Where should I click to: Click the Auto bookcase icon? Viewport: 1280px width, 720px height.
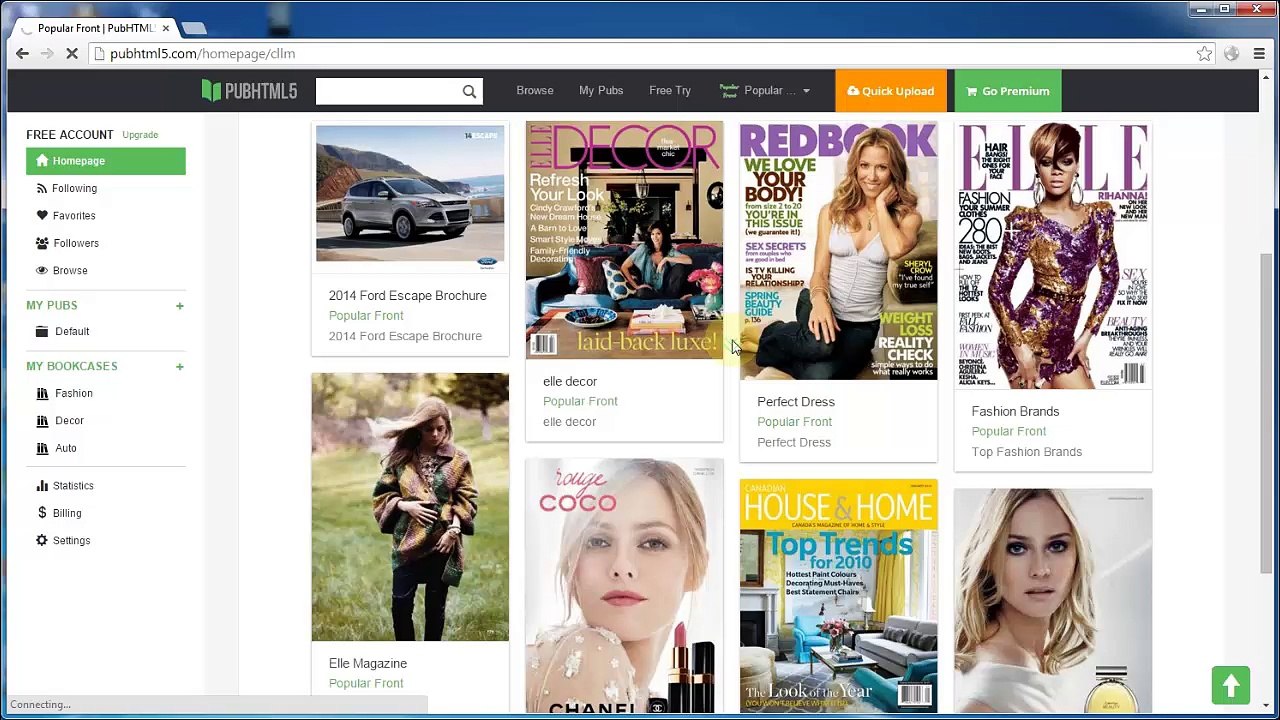point(42,448)
